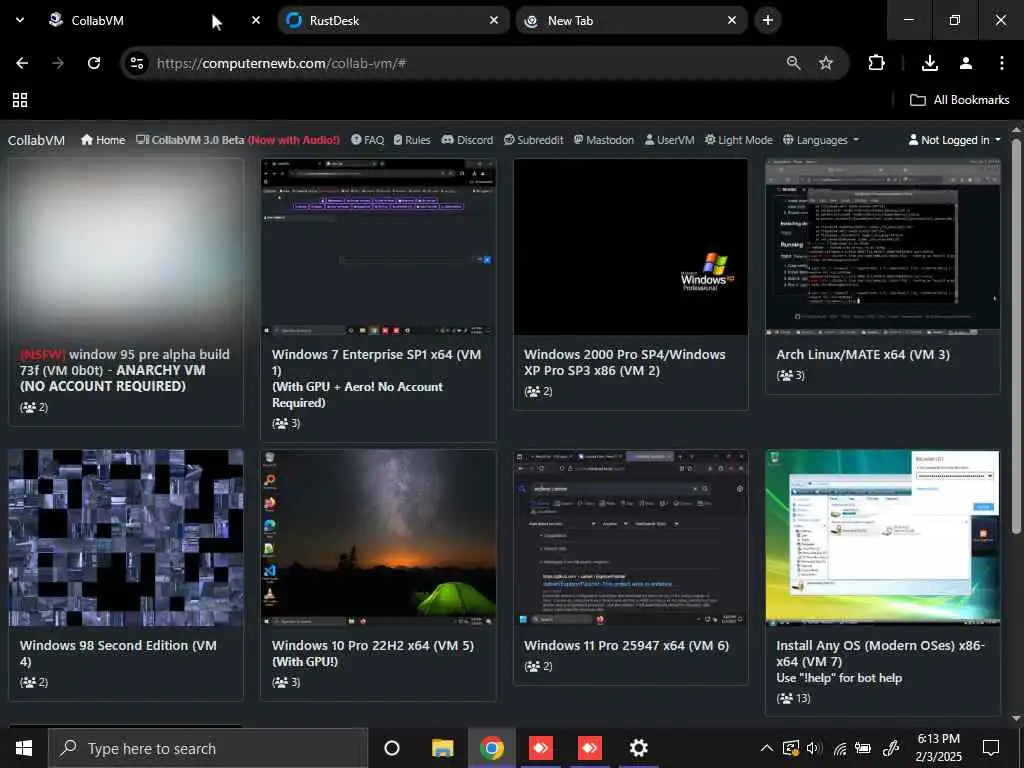Screen dimensions: 1024x768
Task: Go forward with the browser arrow
Action: click(x=58, y=63)
